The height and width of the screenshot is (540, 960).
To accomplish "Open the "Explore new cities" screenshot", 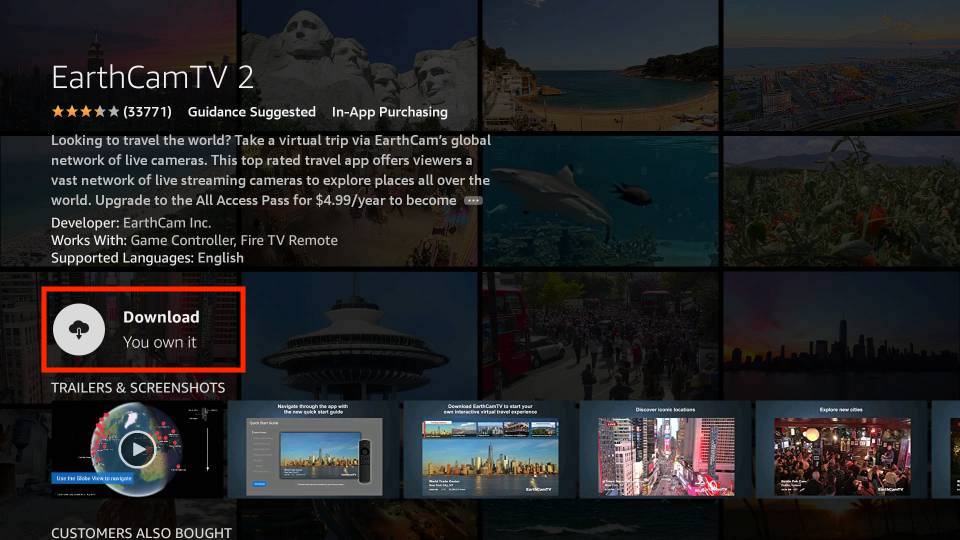I will pos(842,449).
